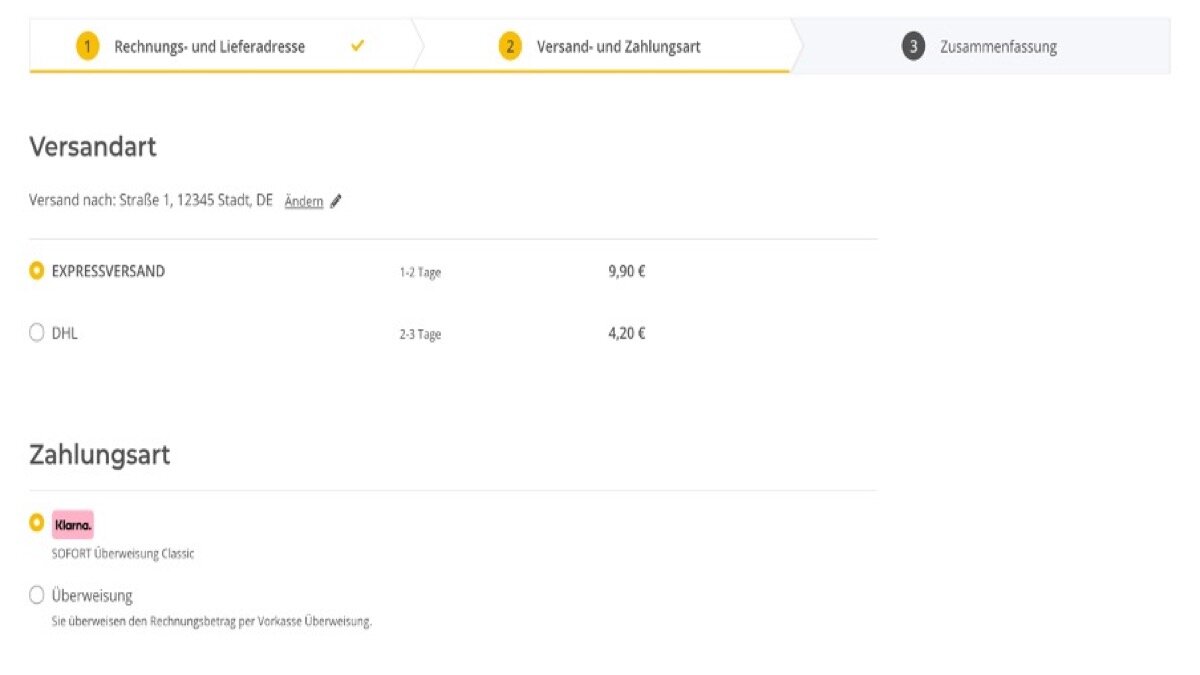The image size is (1200, 675).
Task: Click the Ändern link for shipping address
Action: 304,201
